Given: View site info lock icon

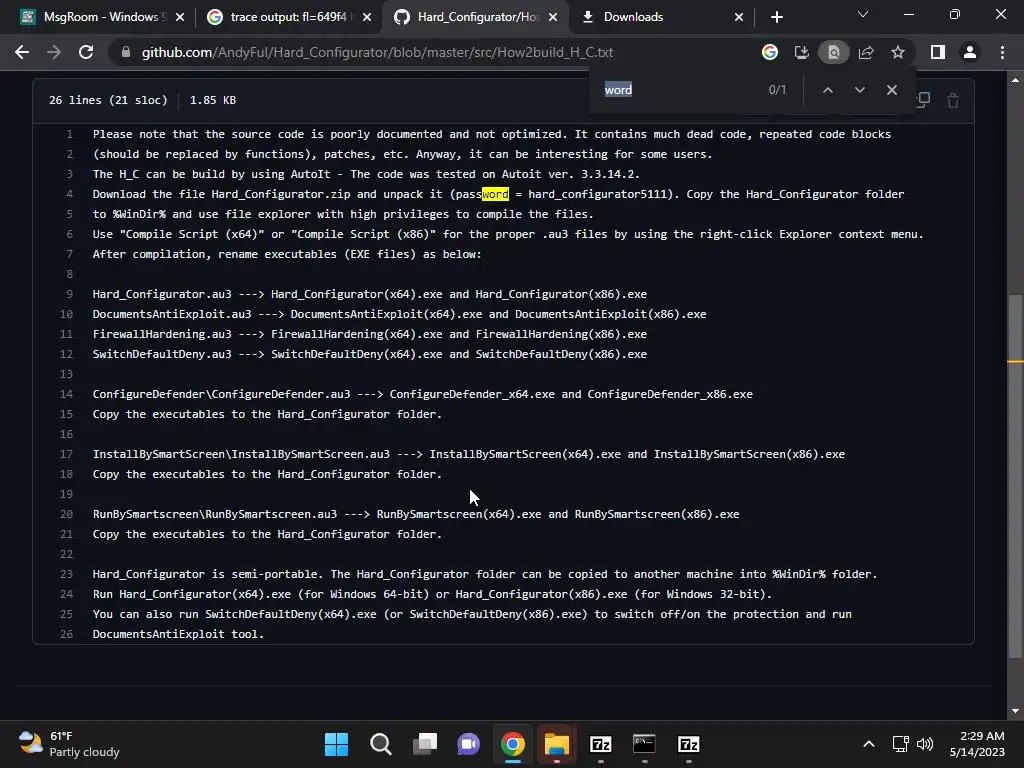Looking at the screenshot, I should pyautogui.click(x=126, y=52).
